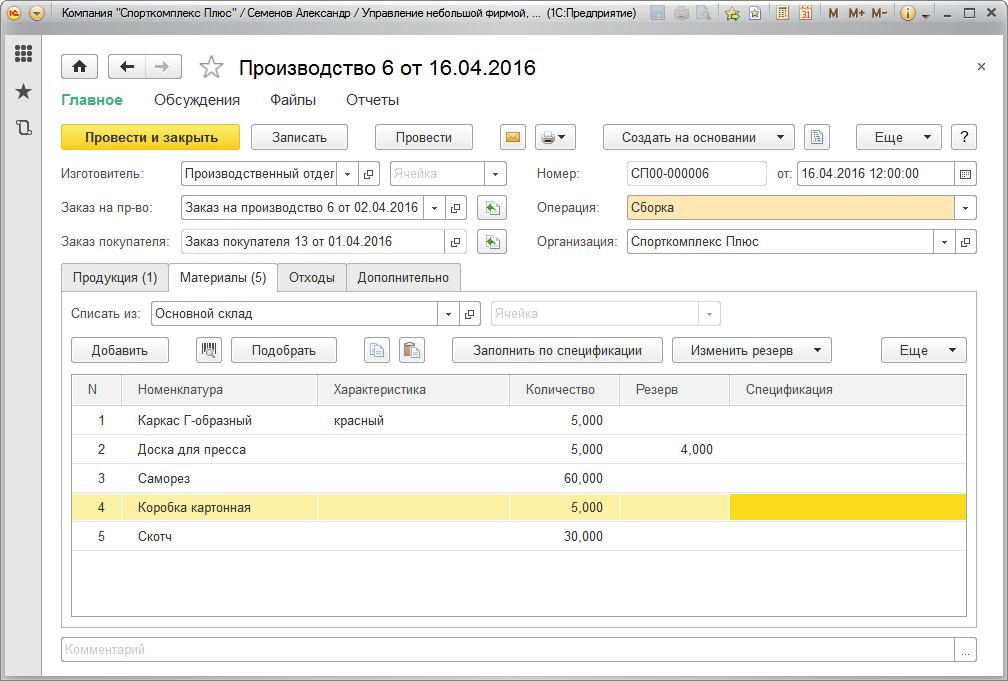The image size is (1008, 681).
Task: Open the history icon in left sidebar
Action: (24, 128)
